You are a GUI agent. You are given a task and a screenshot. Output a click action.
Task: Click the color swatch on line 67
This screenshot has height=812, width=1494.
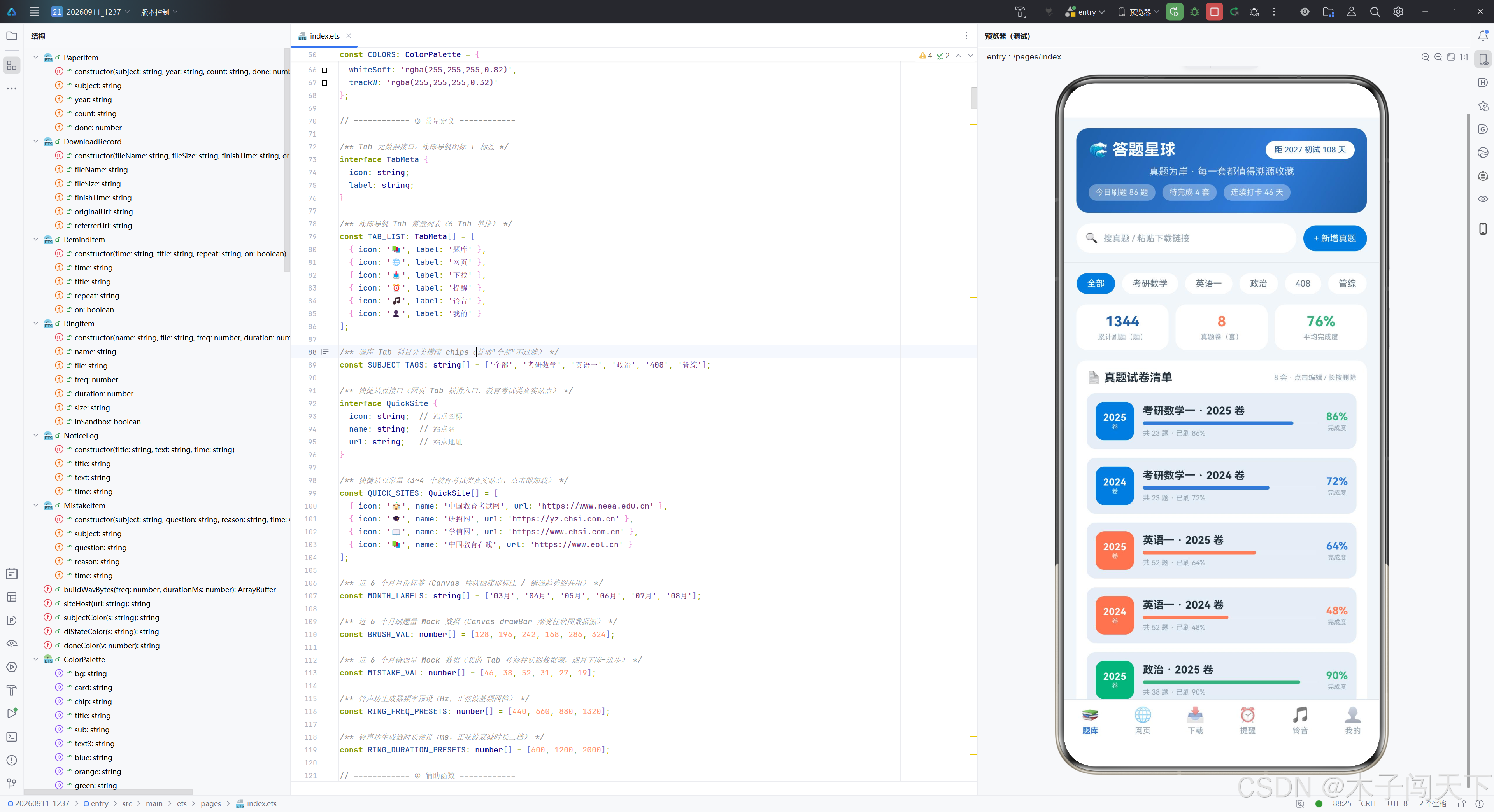(x=325, y=83)
